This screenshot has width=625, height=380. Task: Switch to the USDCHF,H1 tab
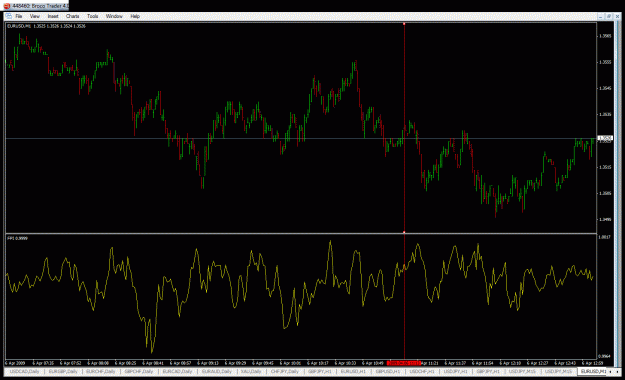click(422, 372)
